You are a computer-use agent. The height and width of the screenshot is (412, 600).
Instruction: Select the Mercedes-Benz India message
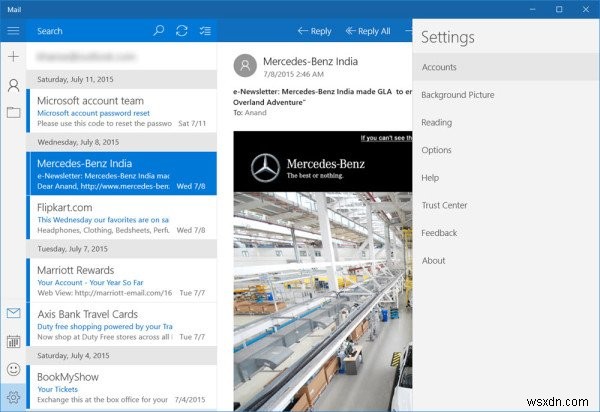122,174
